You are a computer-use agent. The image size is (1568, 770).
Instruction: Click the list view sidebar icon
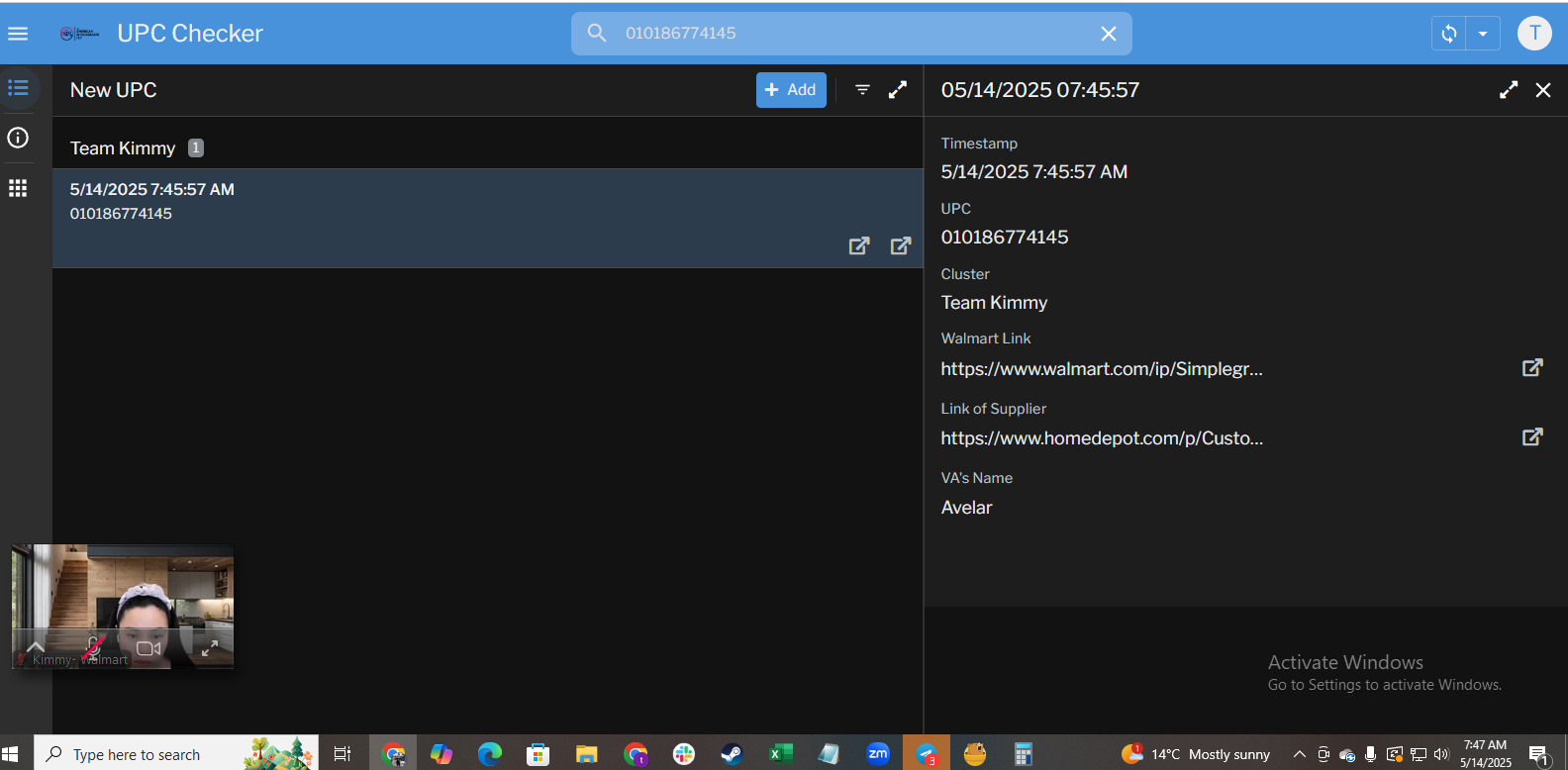click(18, 88)
